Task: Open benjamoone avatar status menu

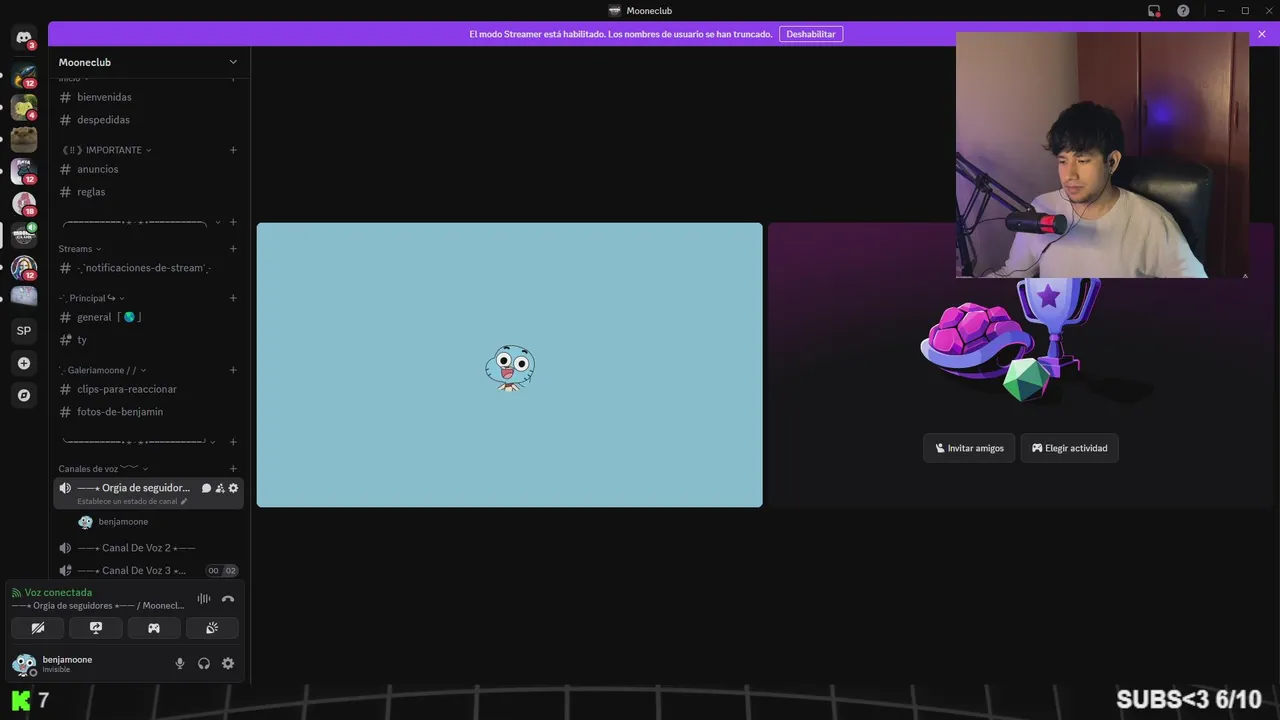Action: (x=24, y=664)
